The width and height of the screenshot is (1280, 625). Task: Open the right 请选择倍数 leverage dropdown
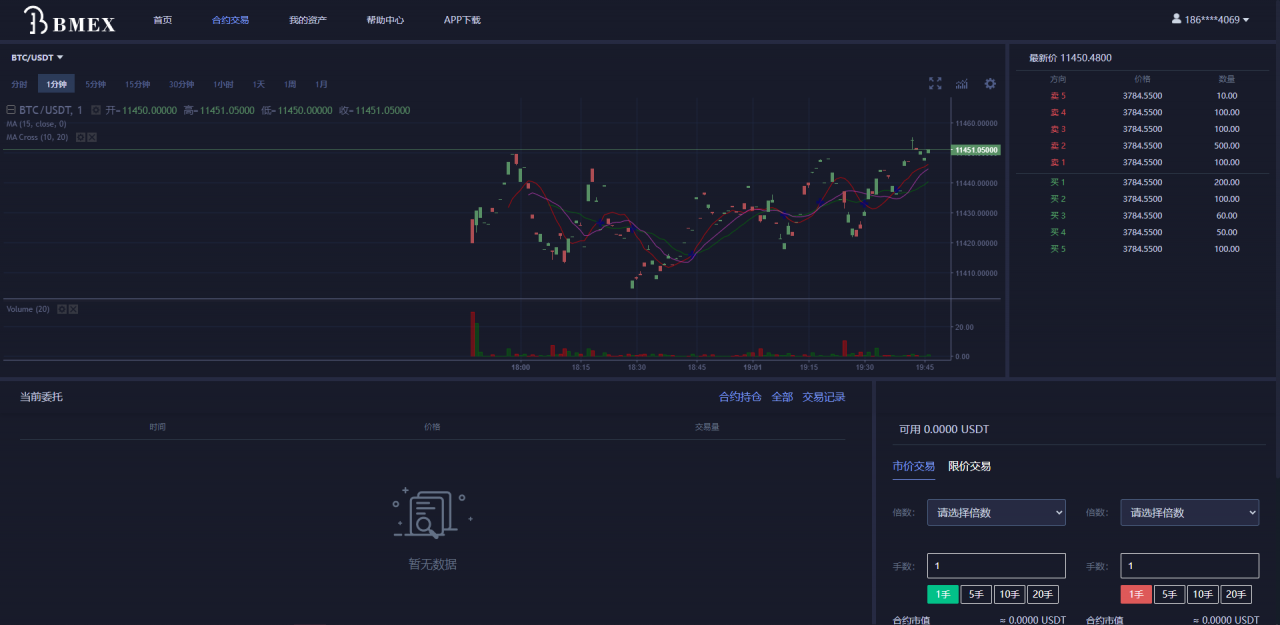tap(1189, 512)
